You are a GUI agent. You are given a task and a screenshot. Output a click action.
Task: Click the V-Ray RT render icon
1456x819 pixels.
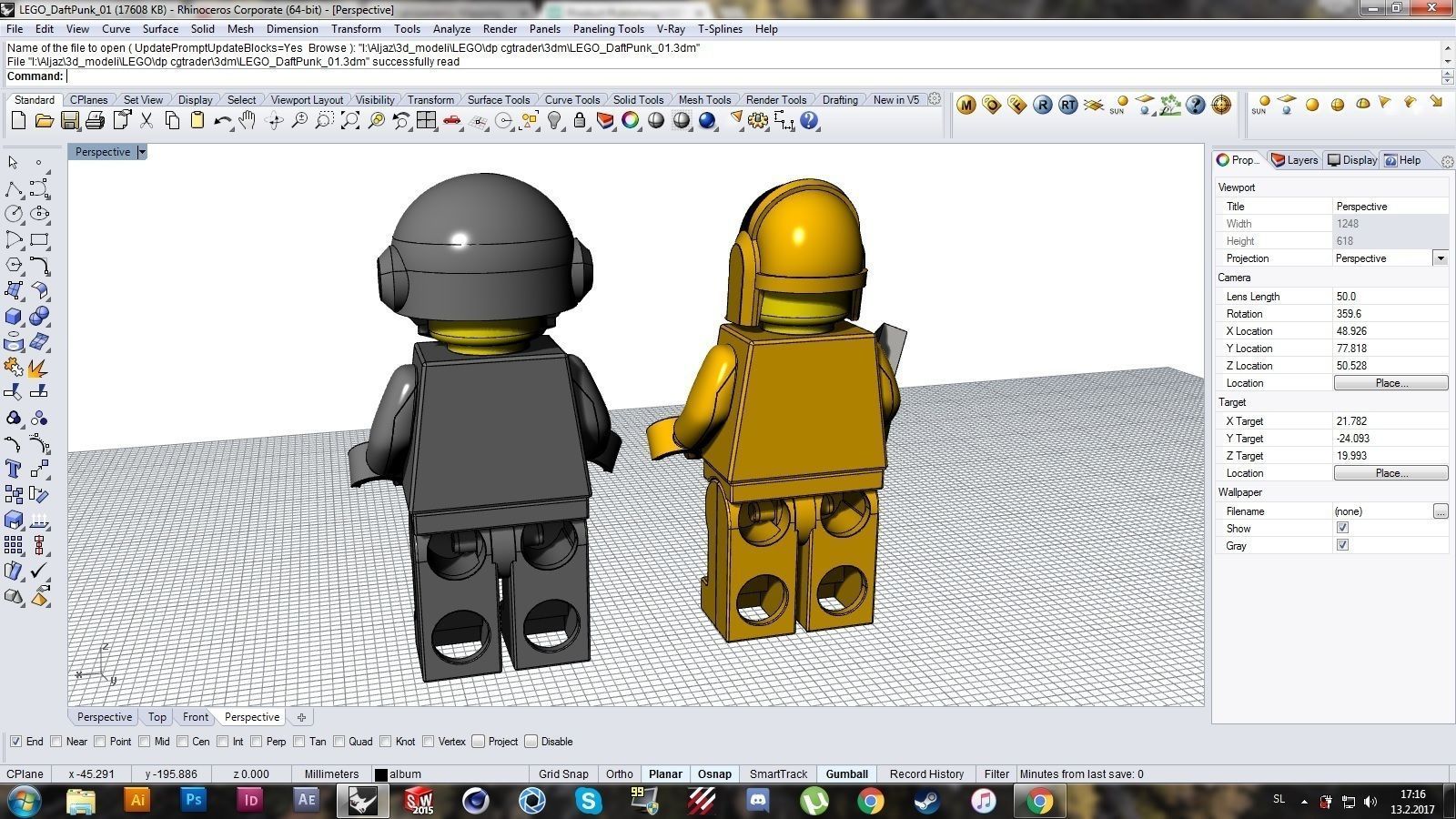[x=1068, y=106]
